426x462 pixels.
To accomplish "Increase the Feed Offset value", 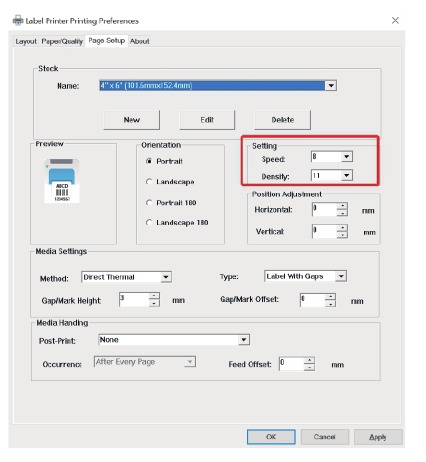I will 310,360.
